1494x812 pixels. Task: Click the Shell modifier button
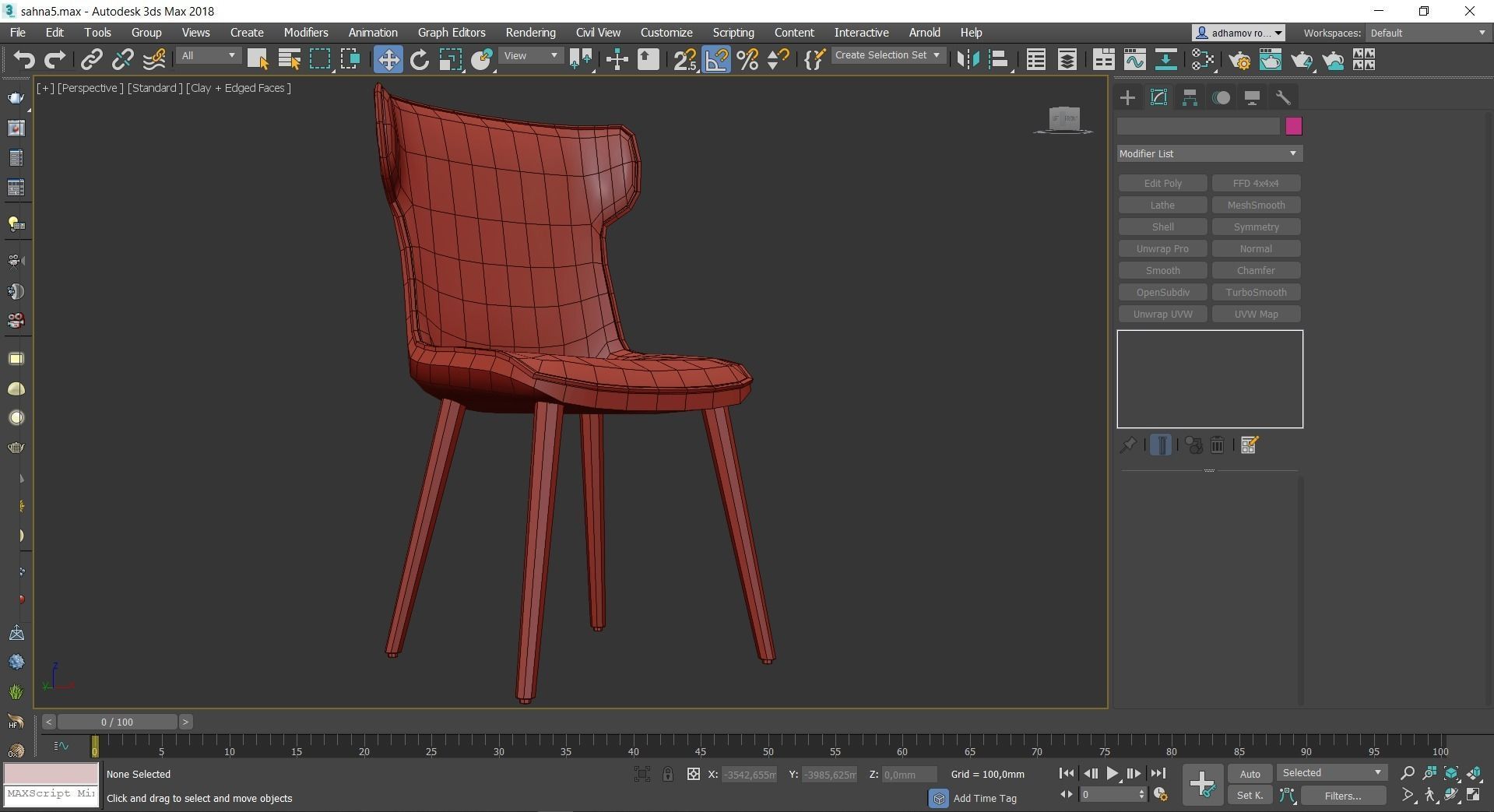(1162, 227)
